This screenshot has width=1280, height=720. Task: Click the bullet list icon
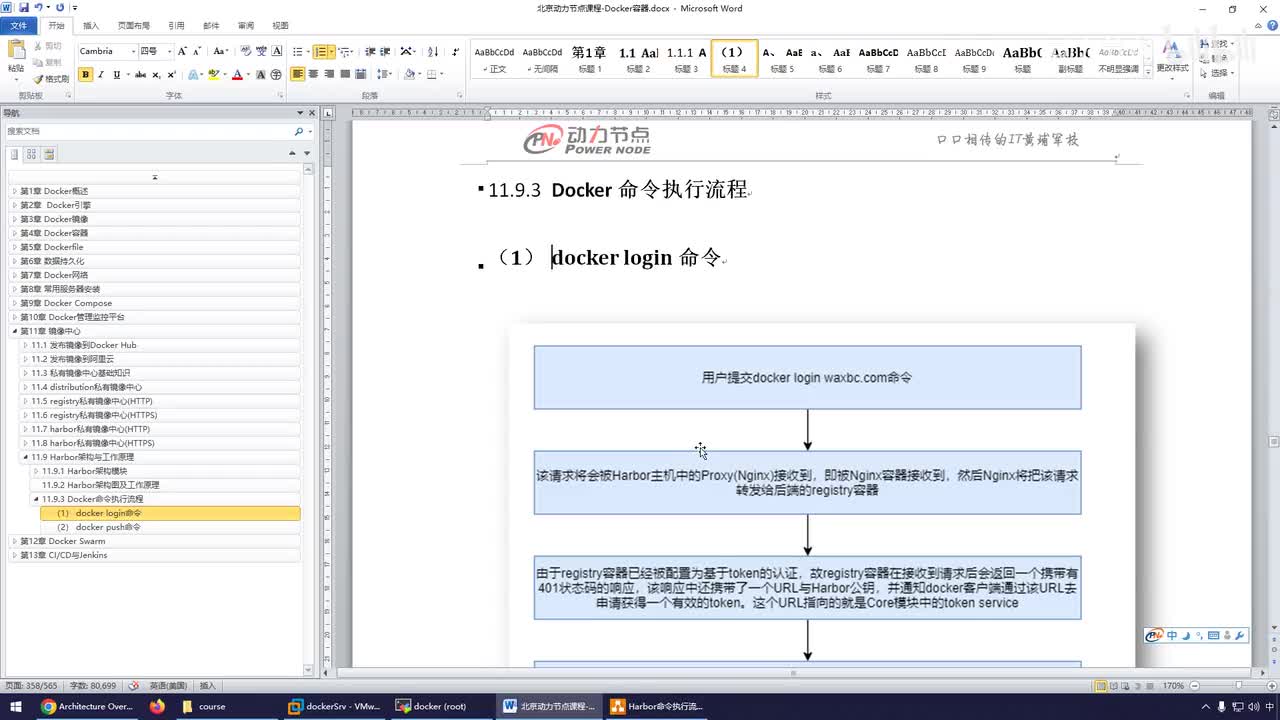297,51
